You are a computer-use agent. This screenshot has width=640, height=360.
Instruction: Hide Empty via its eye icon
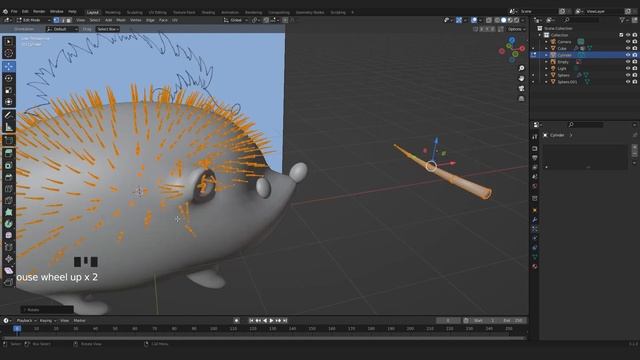628,62
